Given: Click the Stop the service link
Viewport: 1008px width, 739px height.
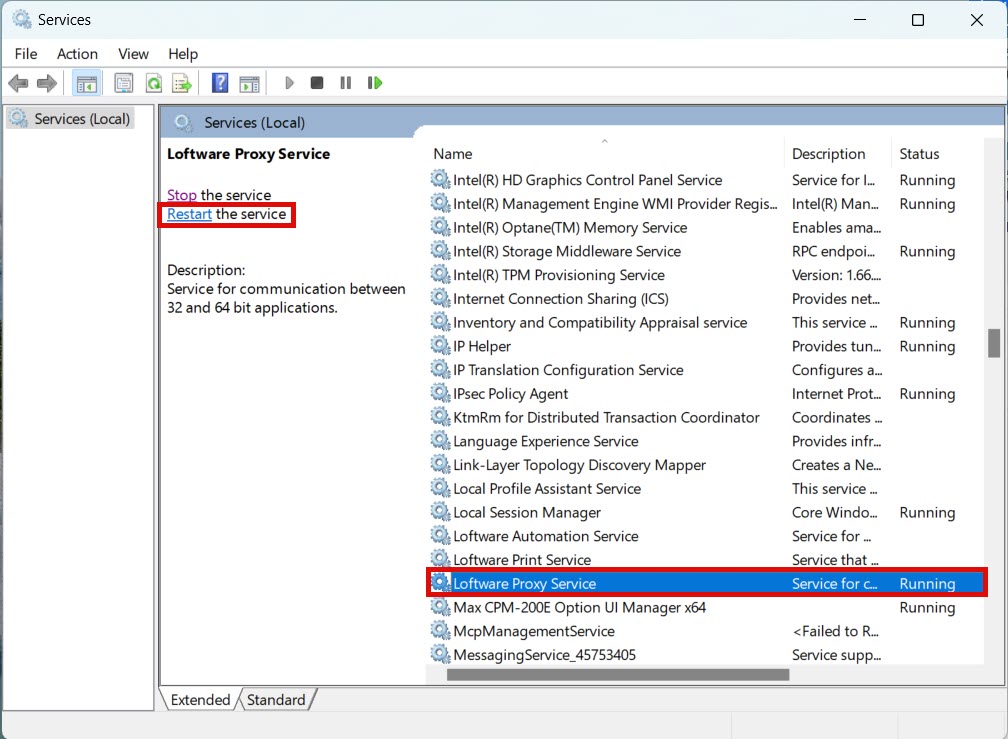Looking at the screenshot, I should pyautogui.click(x=181, y=195).
